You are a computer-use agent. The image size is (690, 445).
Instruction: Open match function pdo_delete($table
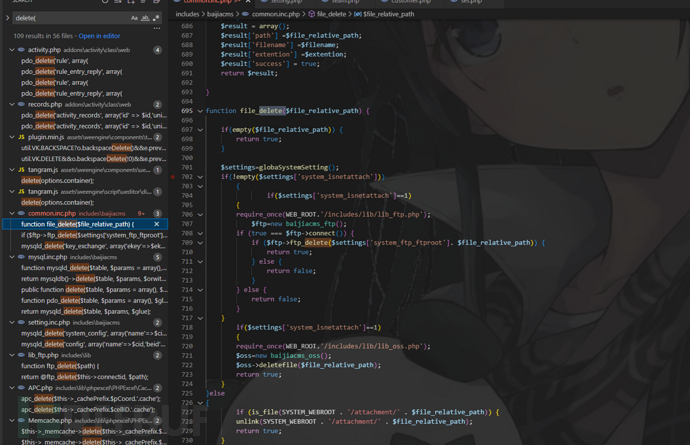[94, 301]
